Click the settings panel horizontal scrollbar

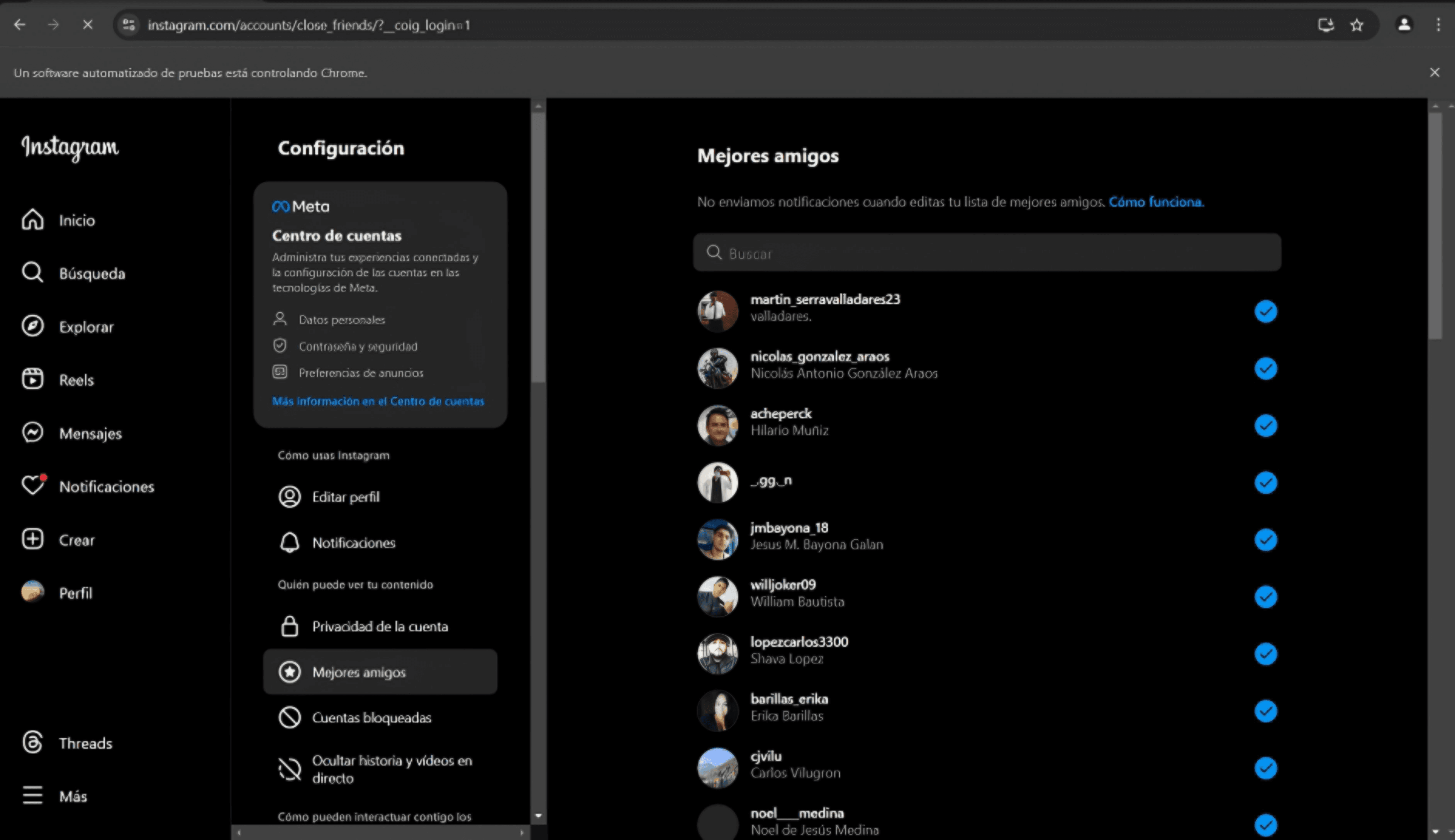pos(380,832)
